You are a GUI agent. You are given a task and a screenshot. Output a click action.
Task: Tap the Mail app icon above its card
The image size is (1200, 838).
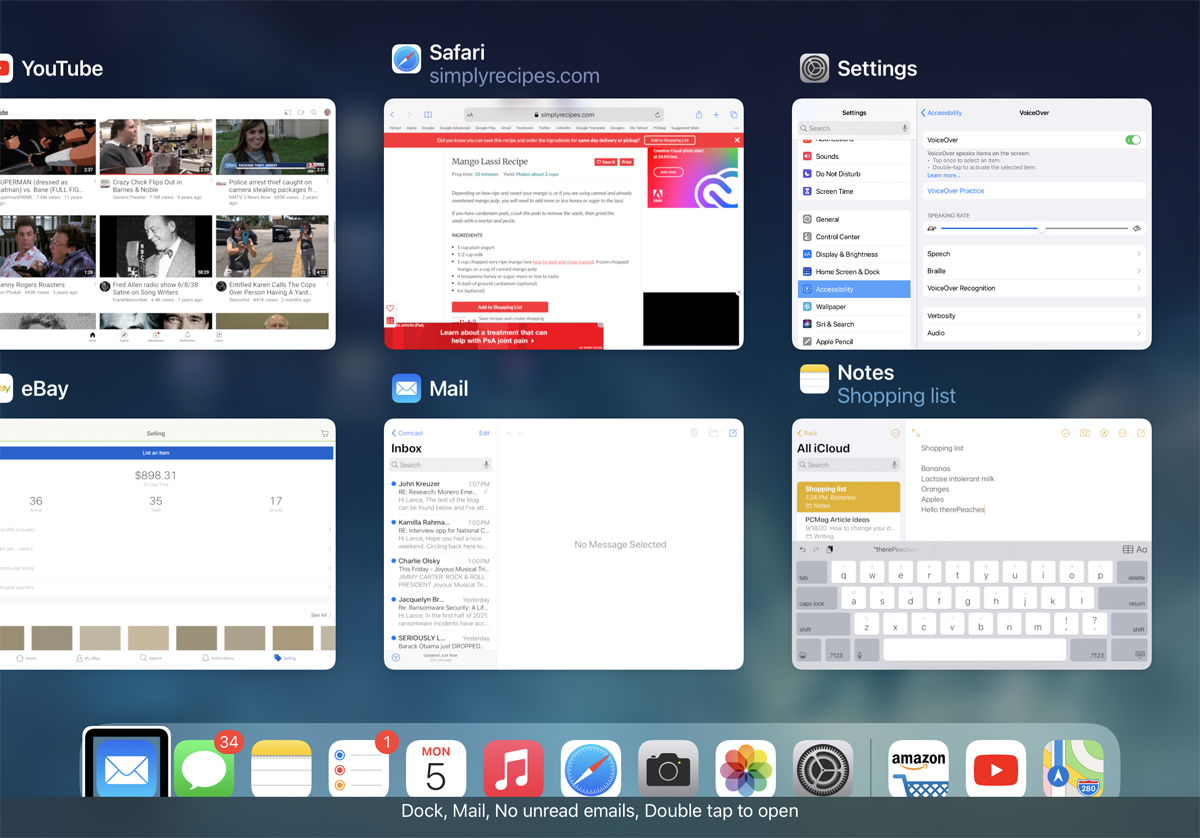[x=406, y=388]
